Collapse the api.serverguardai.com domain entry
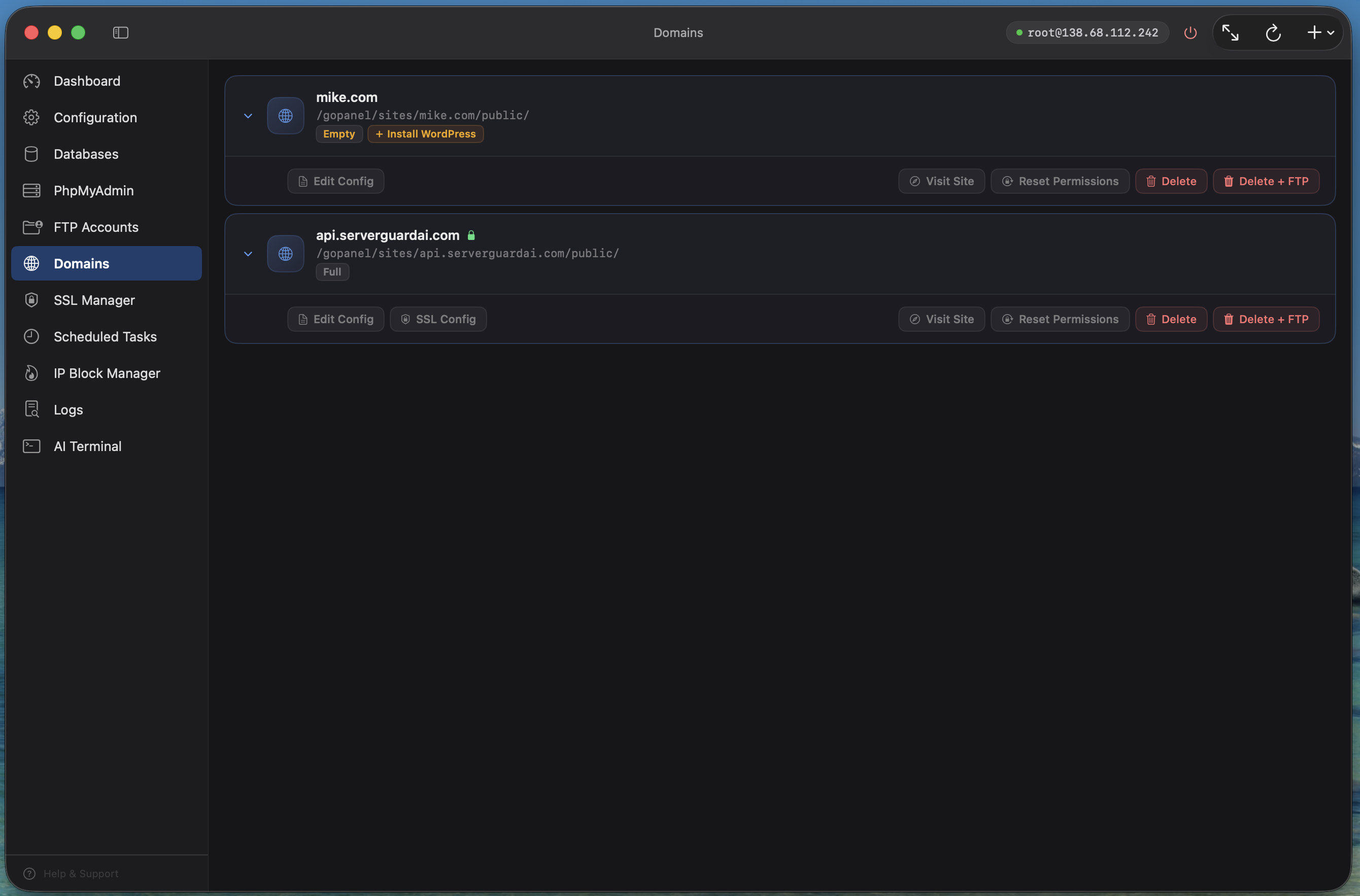Screen dimensions: 1360x896 248,254
